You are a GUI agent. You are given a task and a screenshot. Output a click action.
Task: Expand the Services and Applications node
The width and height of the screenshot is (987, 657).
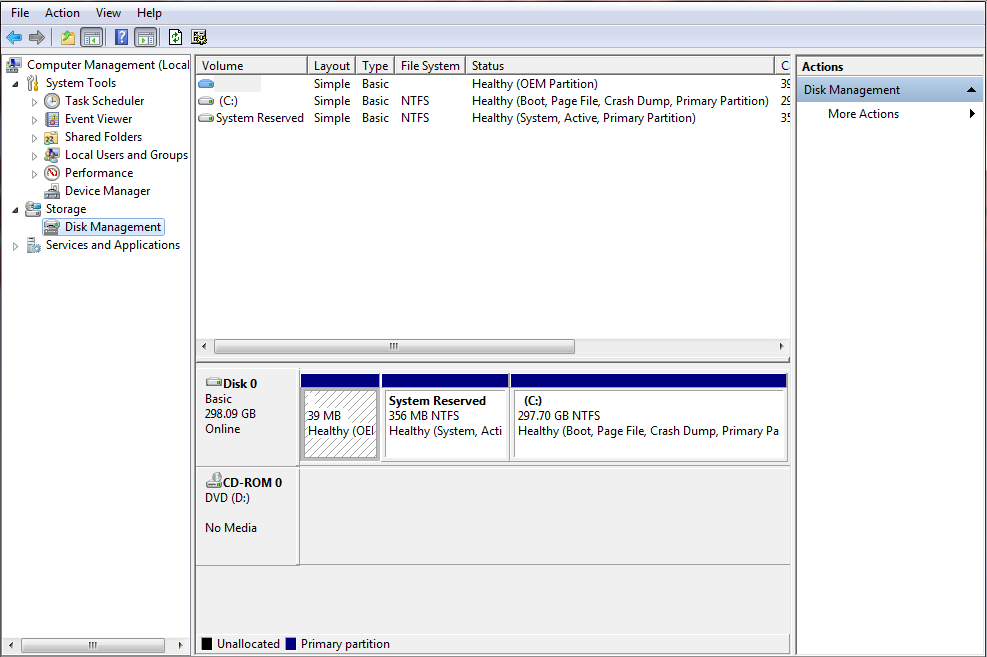pos(15,245)
